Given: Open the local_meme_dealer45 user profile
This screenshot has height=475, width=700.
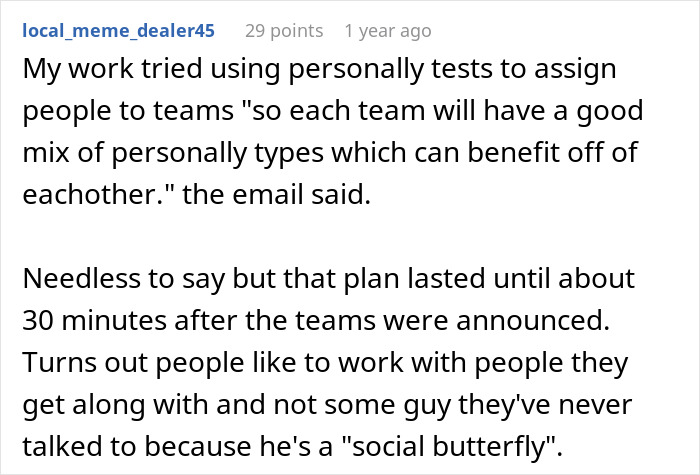Looking at the screenshot, I should [x=118, y=31].
